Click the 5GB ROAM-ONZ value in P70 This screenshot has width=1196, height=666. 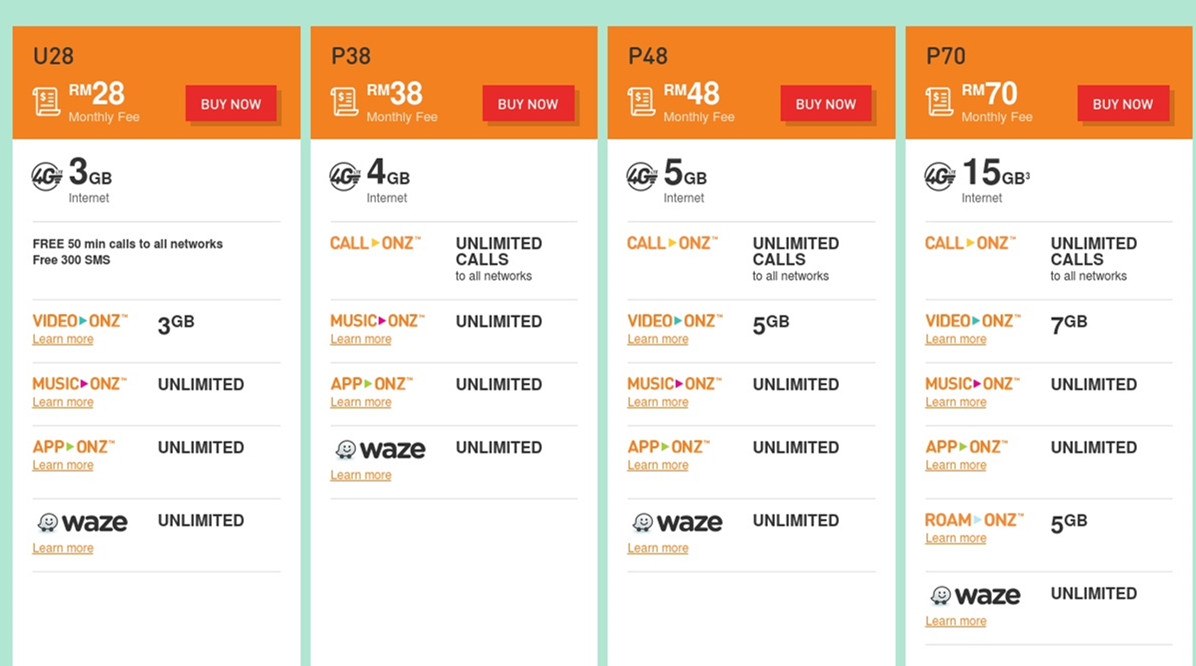click(x=1069, y=523)
